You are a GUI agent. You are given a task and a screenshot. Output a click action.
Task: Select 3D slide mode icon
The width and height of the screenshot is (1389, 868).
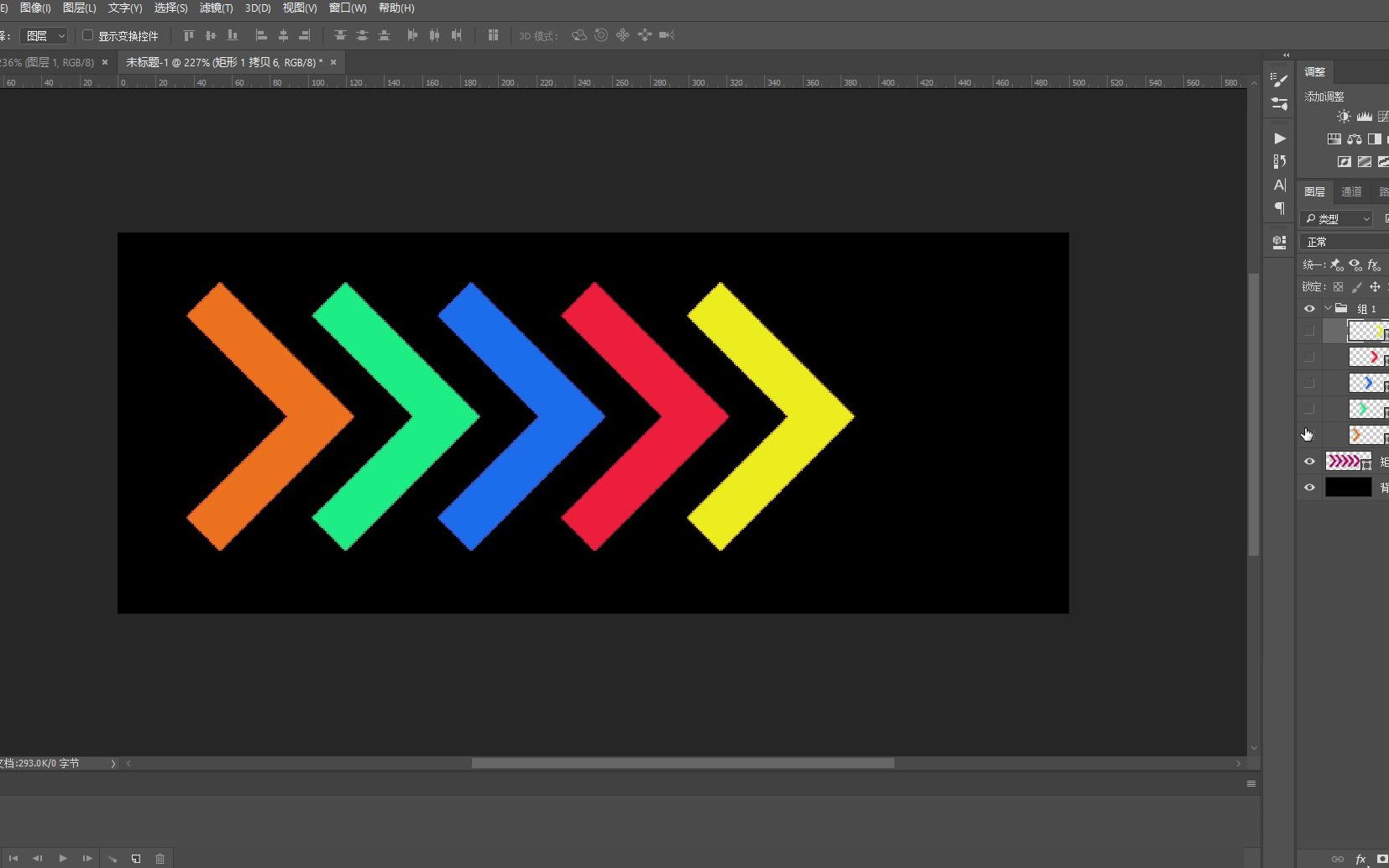pyautogui.click(x=644, y=35)
